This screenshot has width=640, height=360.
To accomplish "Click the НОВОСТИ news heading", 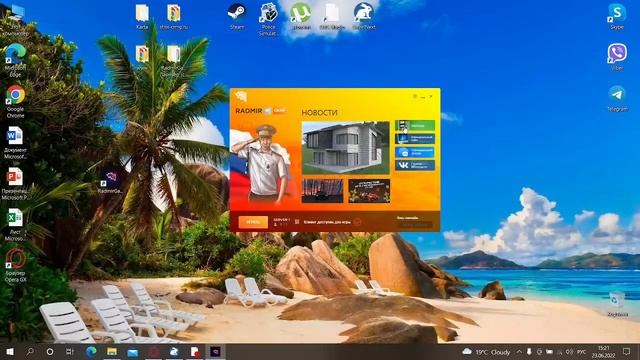I will click(x=320, y=113).
